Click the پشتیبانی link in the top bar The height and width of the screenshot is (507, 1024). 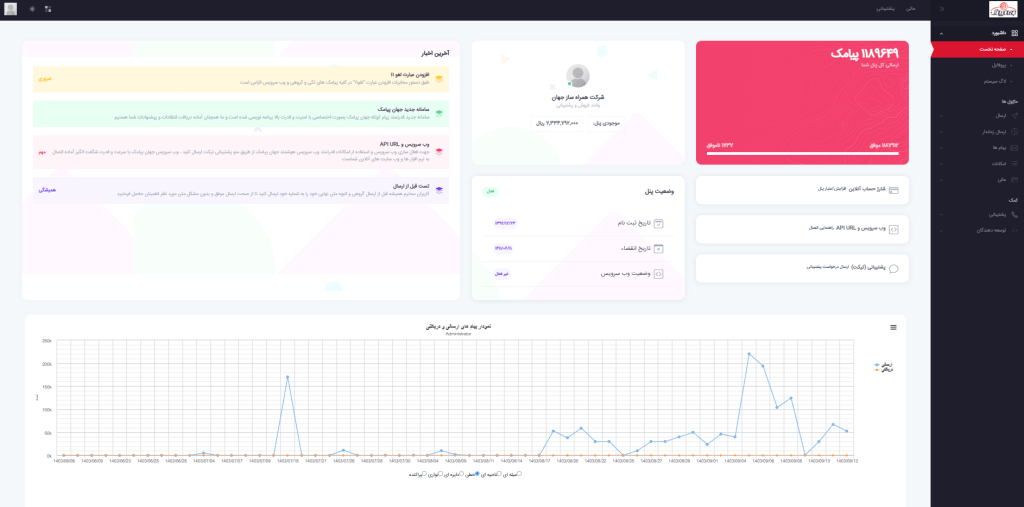pos(886,9)
